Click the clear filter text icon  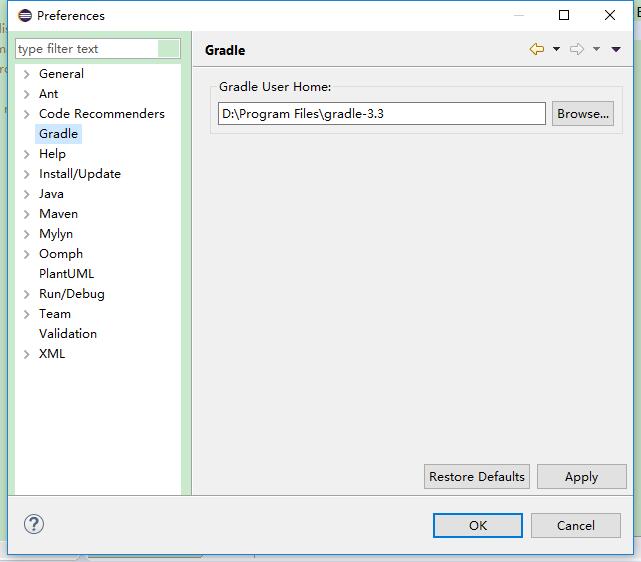(169, 48)
